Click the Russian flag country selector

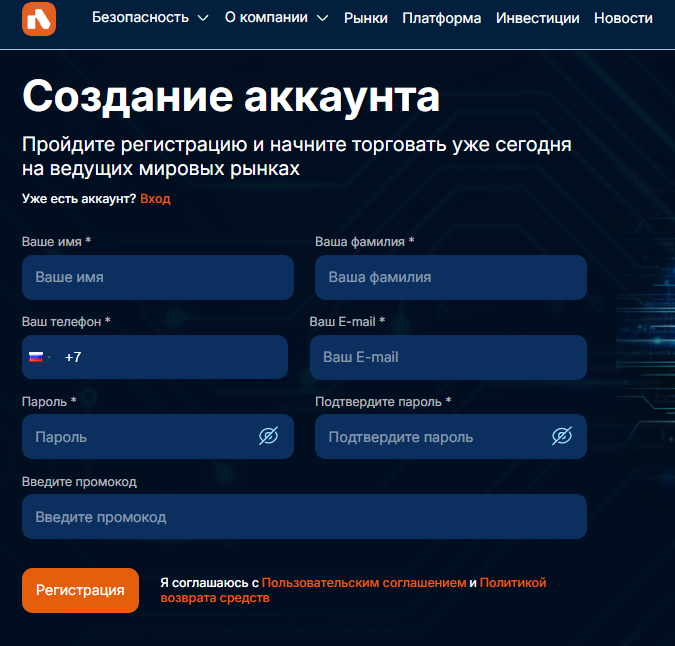[39, 357]
